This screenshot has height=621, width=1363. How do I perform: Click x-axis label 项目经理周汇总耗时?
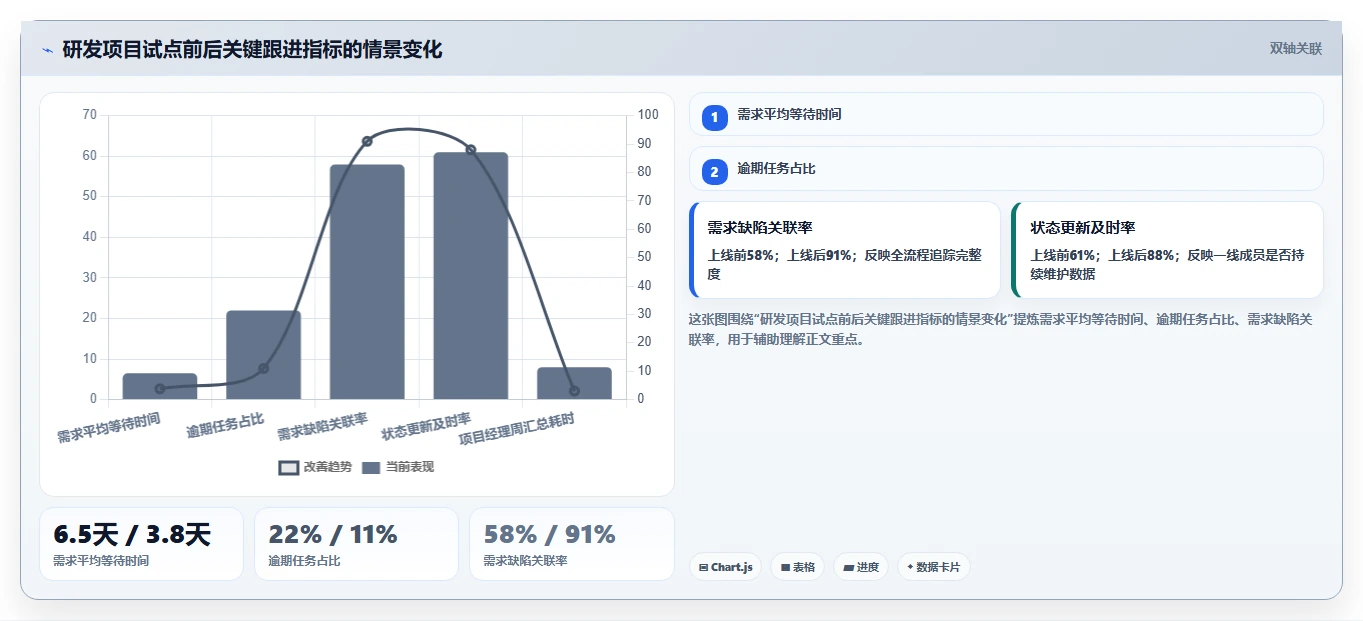(x=517, y=430)
